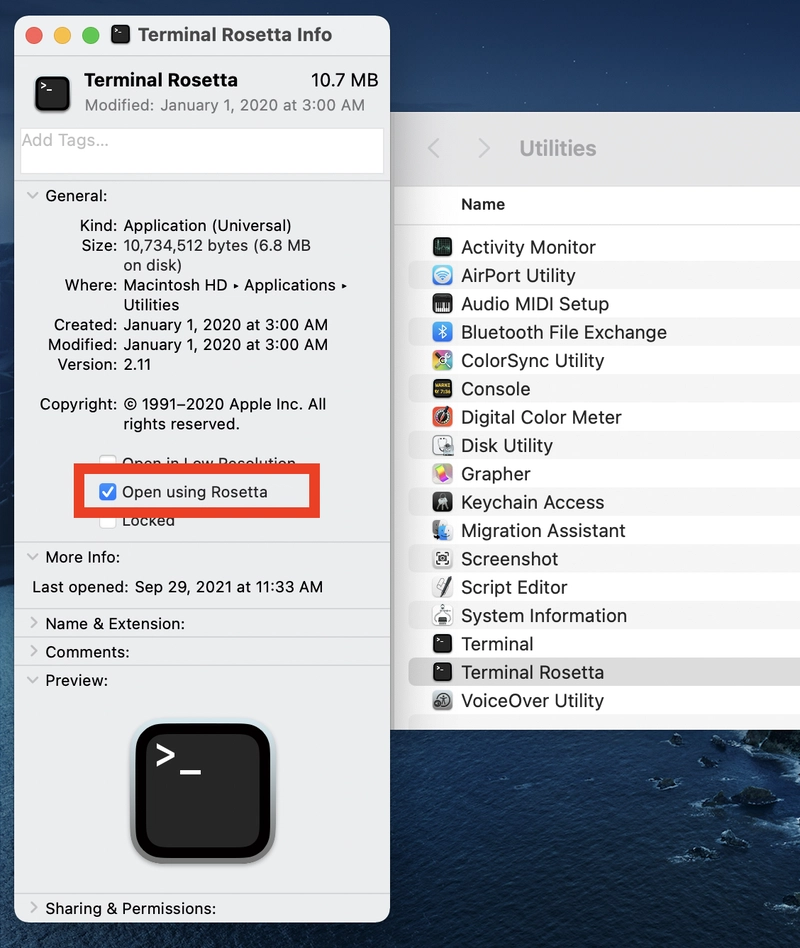Screen dimensions: 800x948
Task: Collapse the More Info section
Action: click(x=33, y=557)
